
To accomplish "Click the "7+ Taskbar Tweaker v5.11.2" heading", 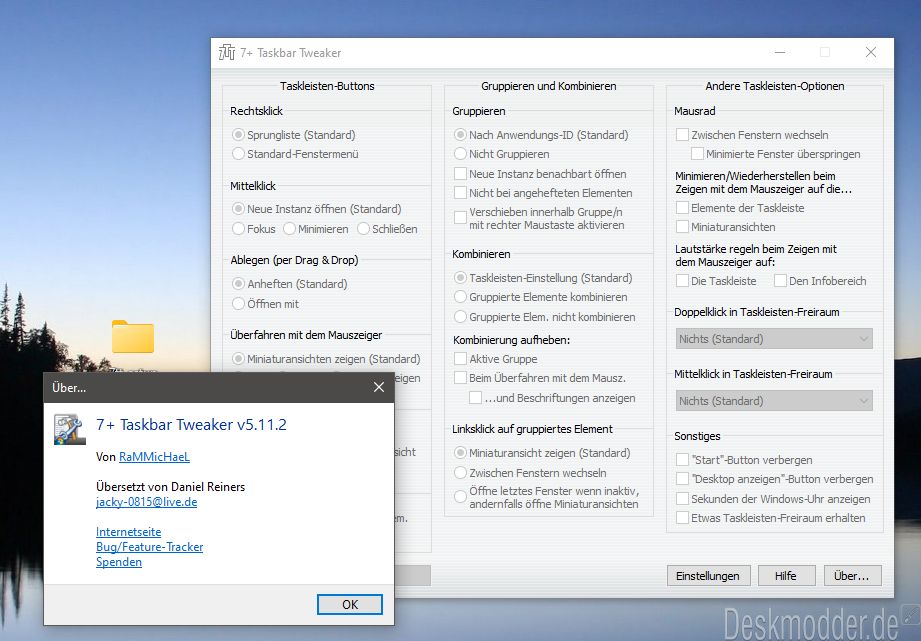I will (191, 424).
